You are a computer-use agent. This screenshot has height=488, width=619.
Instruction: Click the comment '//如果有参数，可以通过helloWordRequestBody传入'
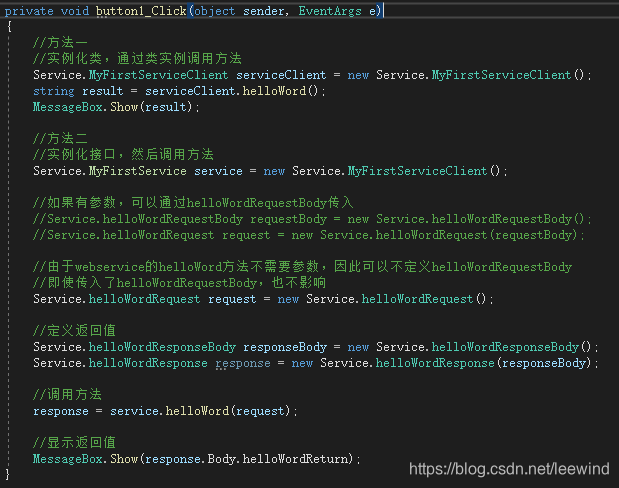pyautogui.click(x=193, y=203)
